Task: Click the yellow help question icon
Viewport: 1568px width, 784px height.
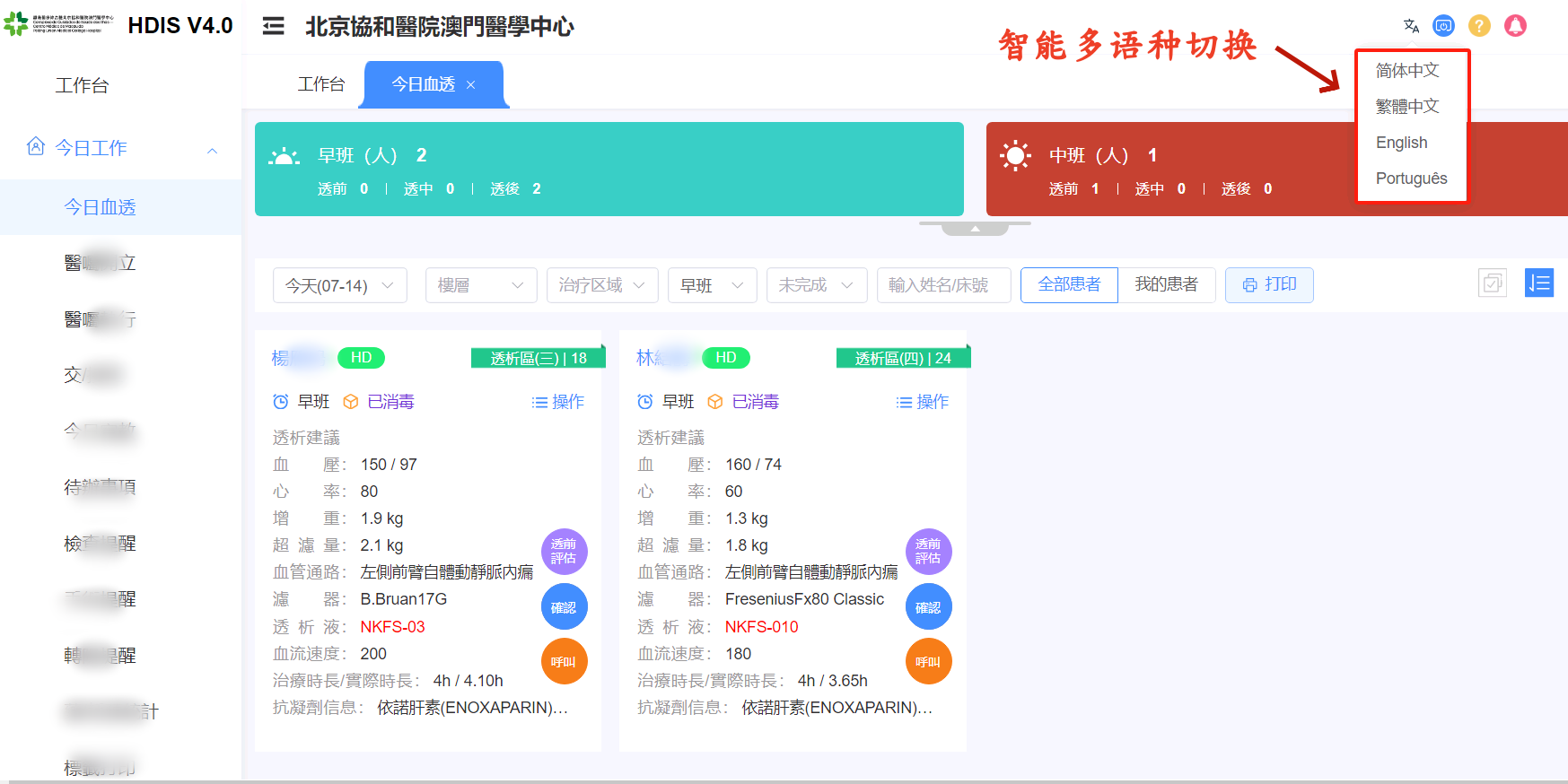Action: (x=1479, y=26)
